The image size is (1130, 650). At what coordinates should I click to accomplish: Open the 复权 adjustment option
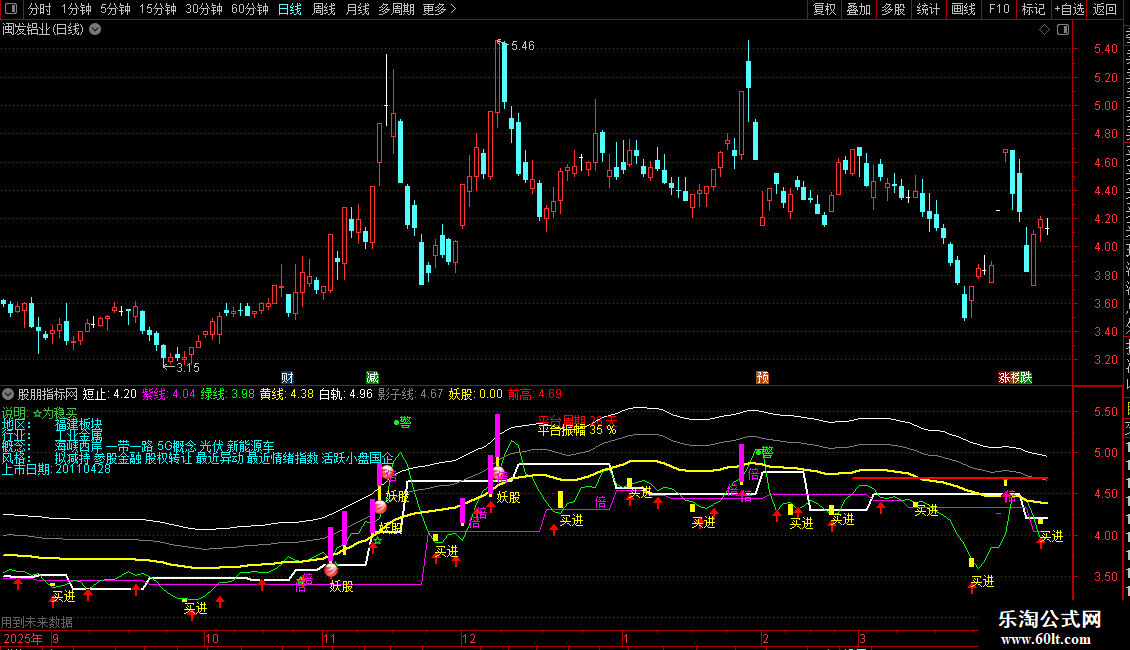824,9
